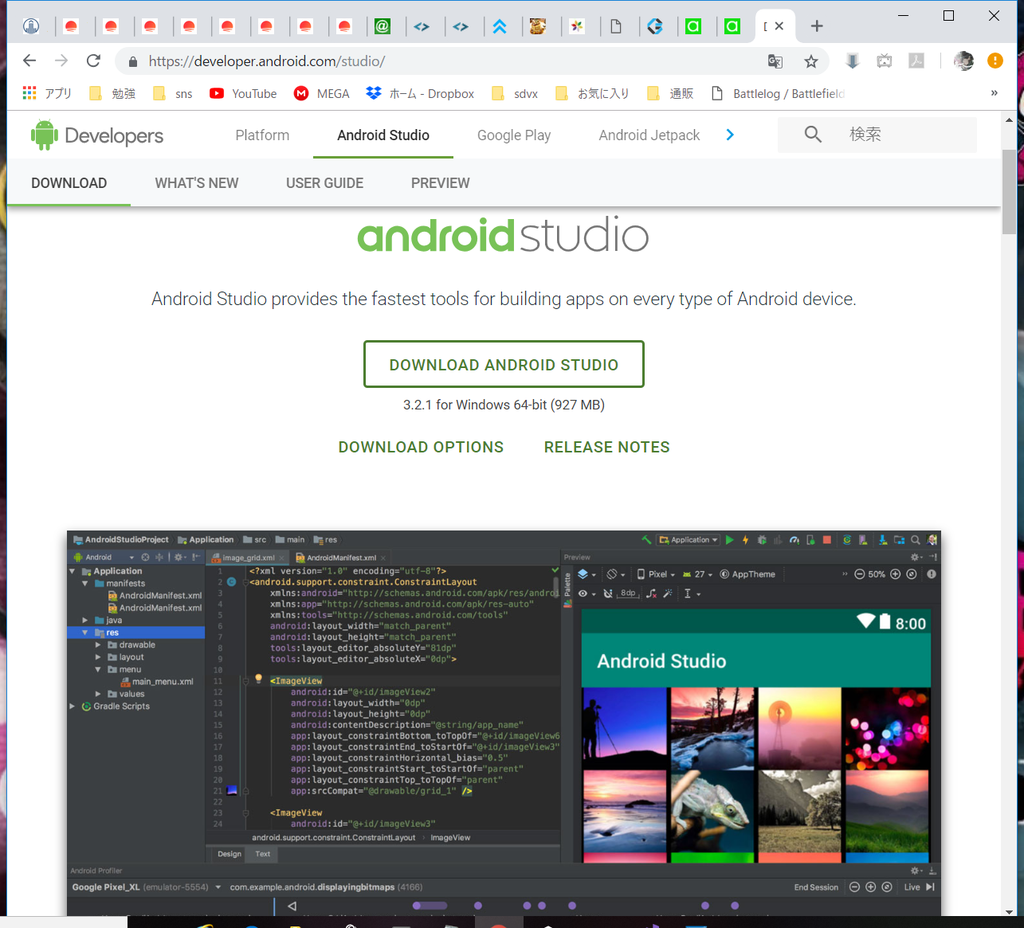Click the TV-shaped extension icon
The image size is (1024, 928).
[884, 61]
